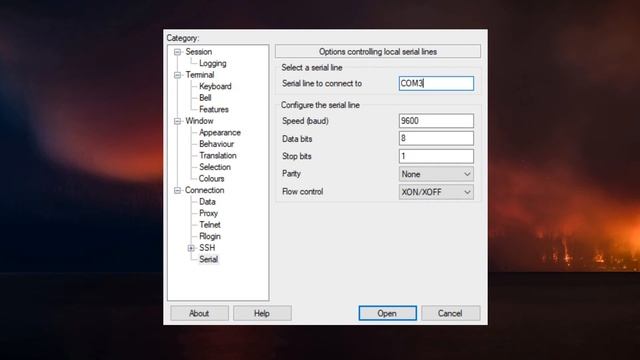Click the 'Data bits' label
The image size is (640, 360).
point(297,139)
